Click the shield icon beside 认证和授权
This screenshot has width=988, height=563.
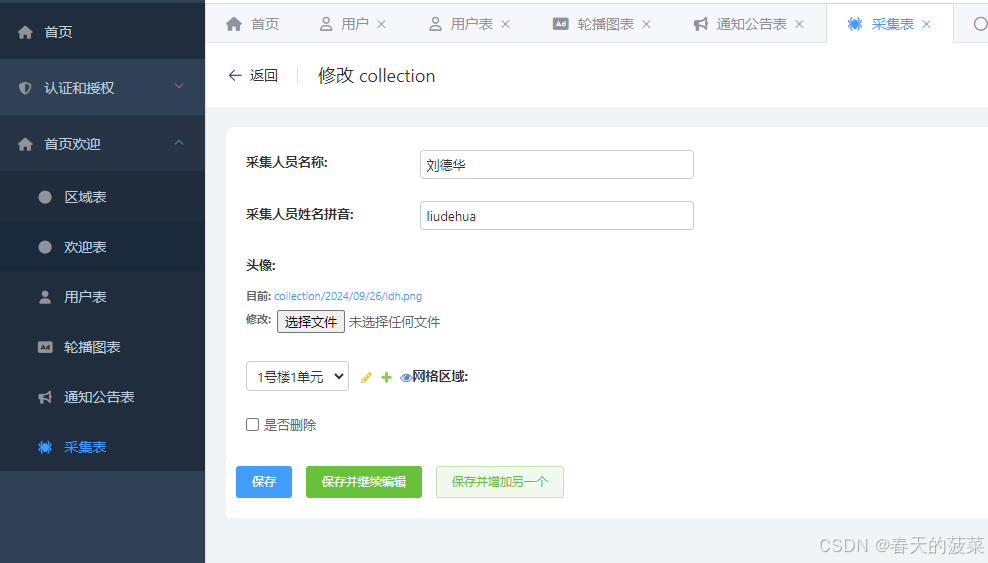(25, 88)
